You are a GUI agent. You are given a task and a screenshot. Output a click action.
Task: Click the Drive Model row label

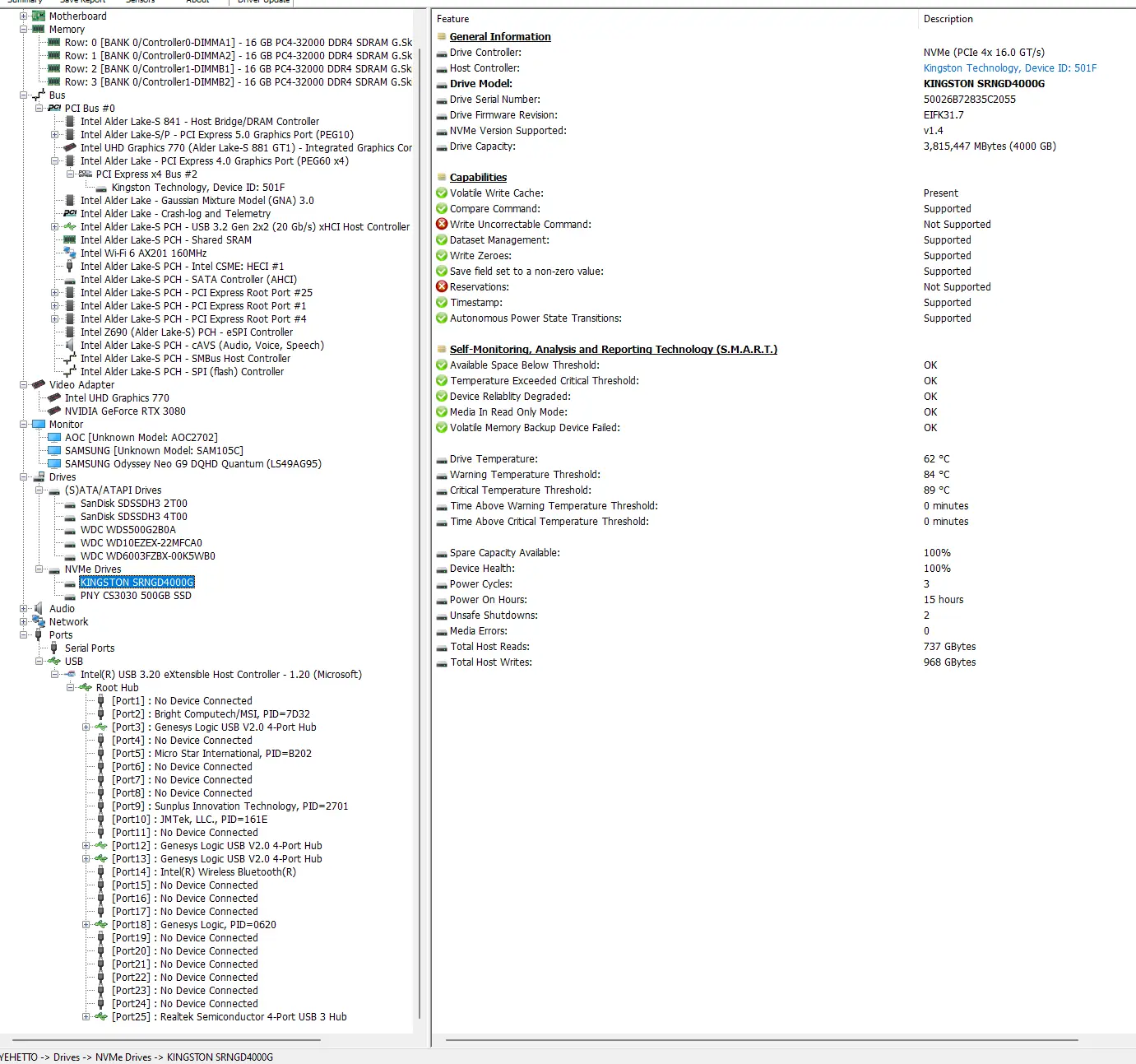481,84
